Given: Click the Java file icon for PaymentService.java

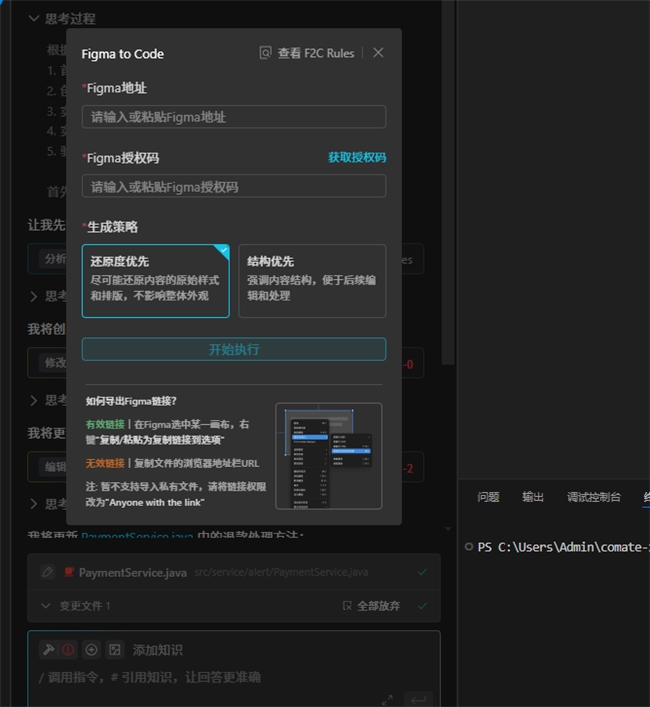Looking at the screenshot, I should point(69,572).
